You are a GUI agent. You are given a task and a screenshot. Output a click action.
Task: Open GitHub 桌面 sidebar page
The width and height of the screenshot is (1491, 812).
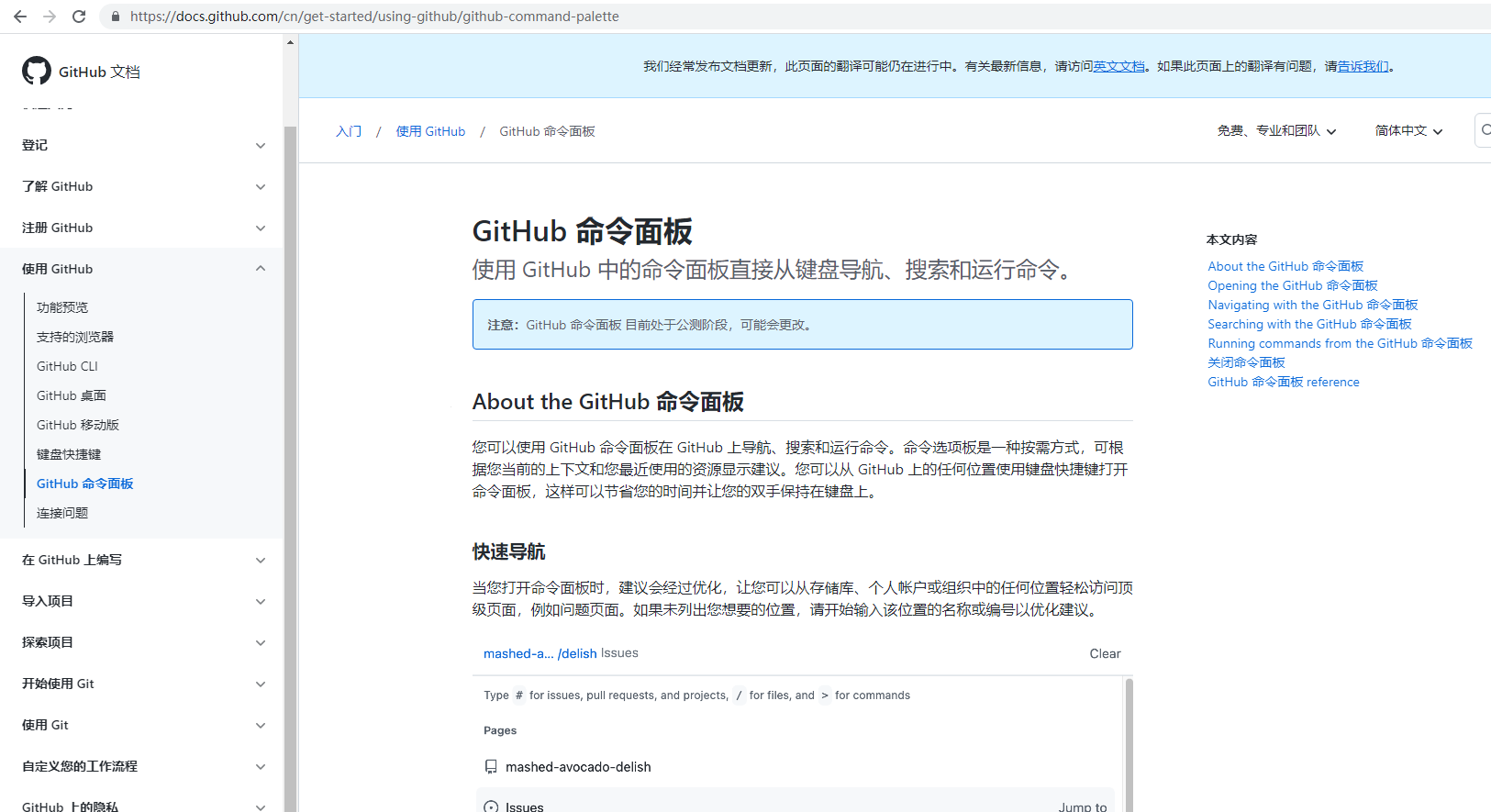[72, 395]
